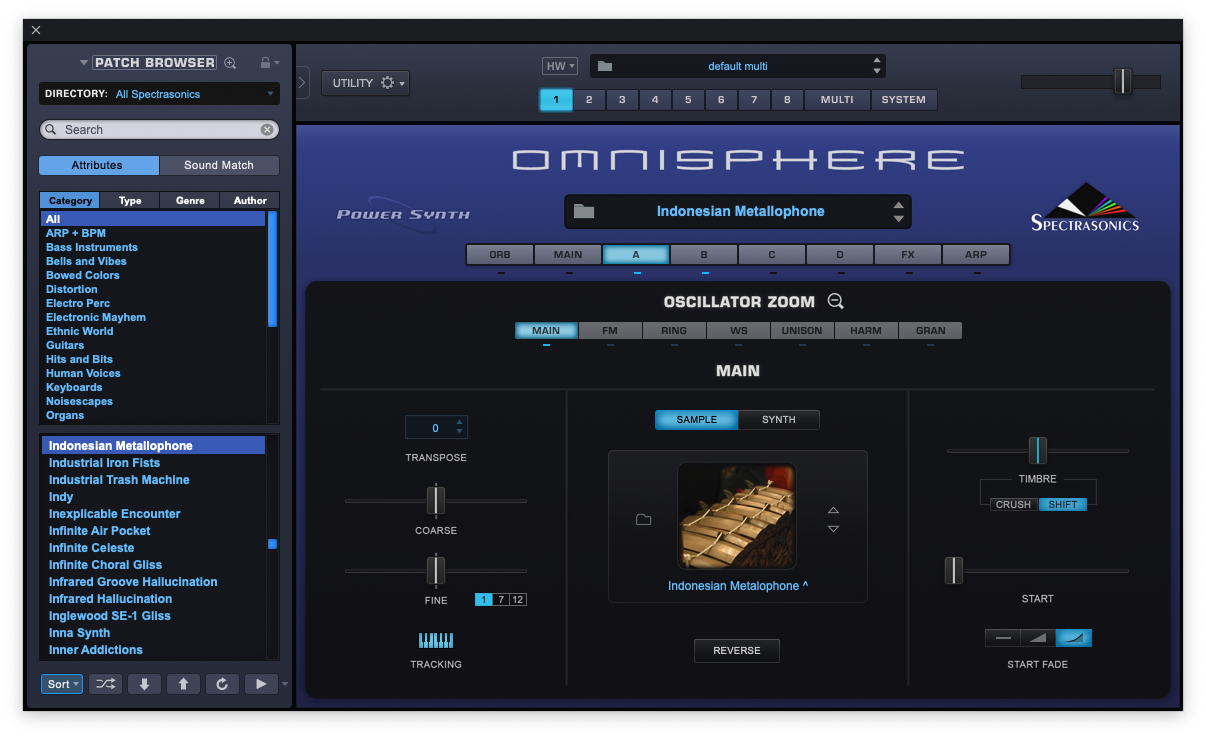1206x738 pixels.
Task: Open the Sort dropdown
Action: (x=62, y=684)
